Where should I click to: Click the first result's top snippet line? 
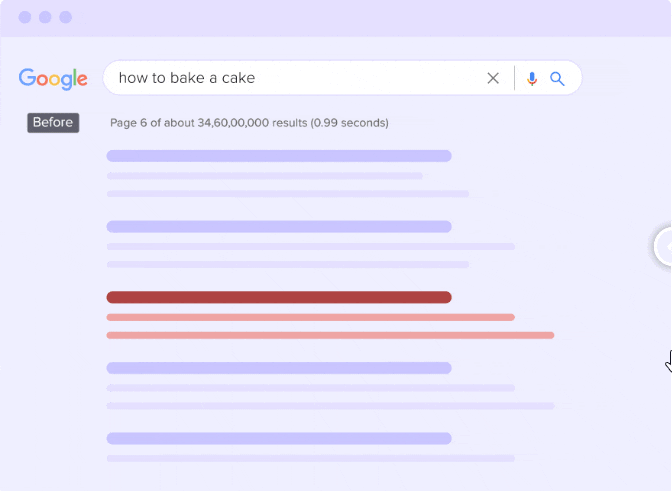coord(264,176)
